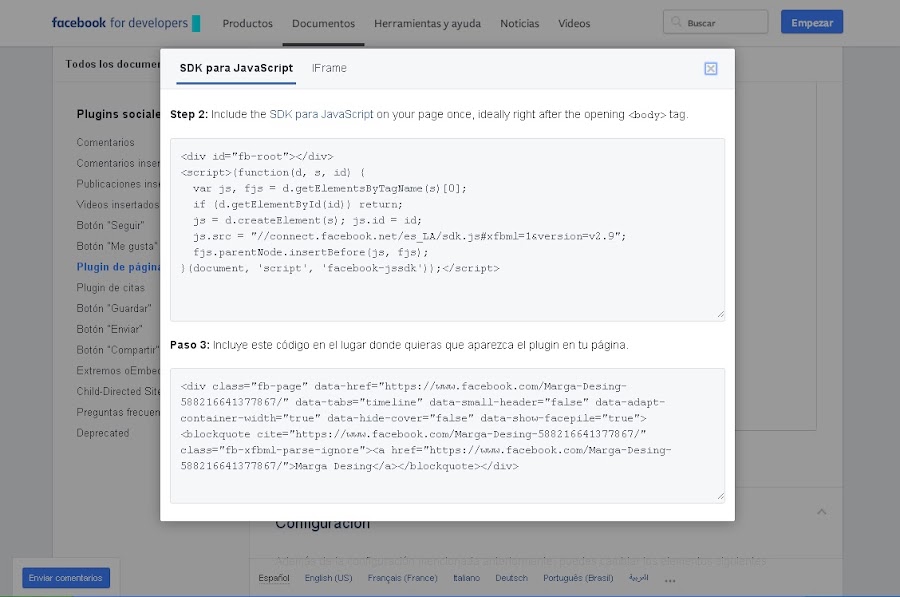Go to Videos in the top navigation
Viewport: 900px width, 597px height.
574,24
